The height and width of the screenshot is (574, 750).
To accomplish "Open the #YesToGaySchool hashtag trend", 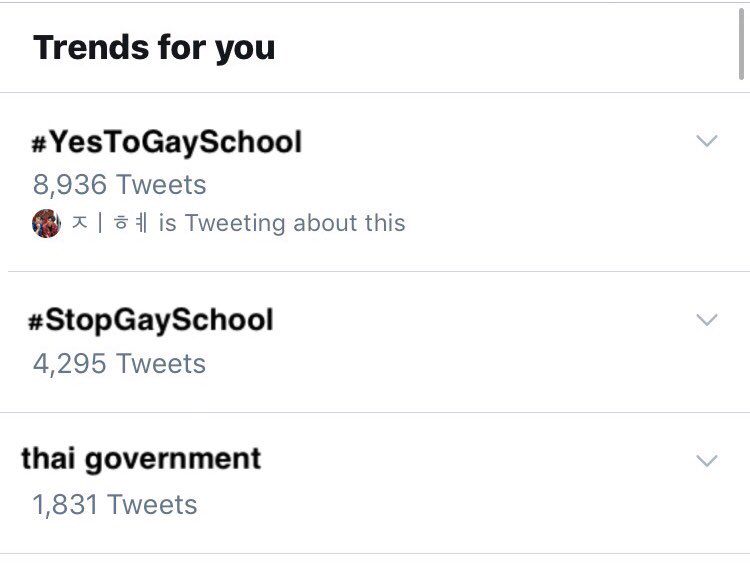I will [167, 142].
